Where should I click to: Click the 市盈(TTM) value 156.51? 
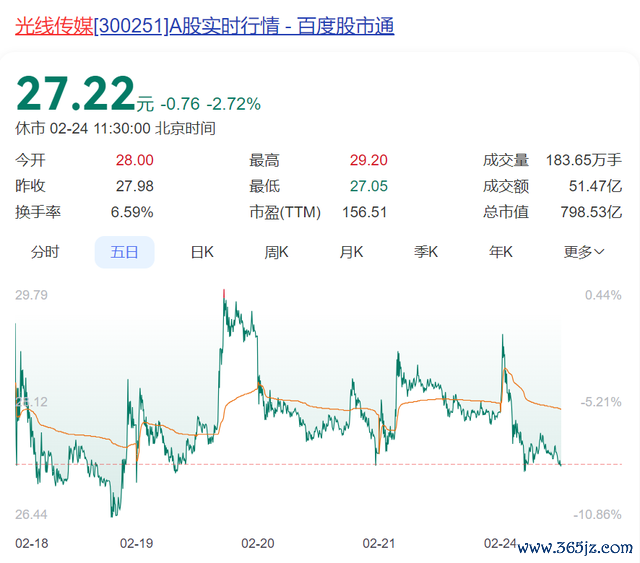pos(364,212)
